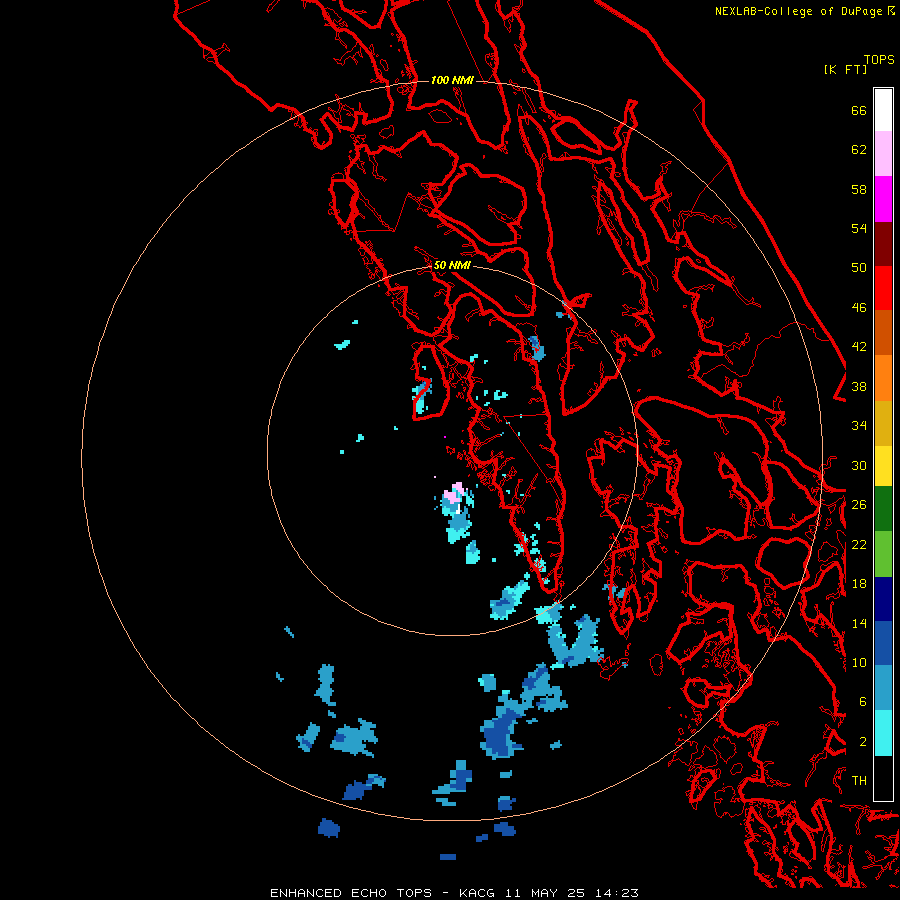This screenshot has height=900, width=900.
Task: Click the gold legend swatch
Action: coord(883,423)
